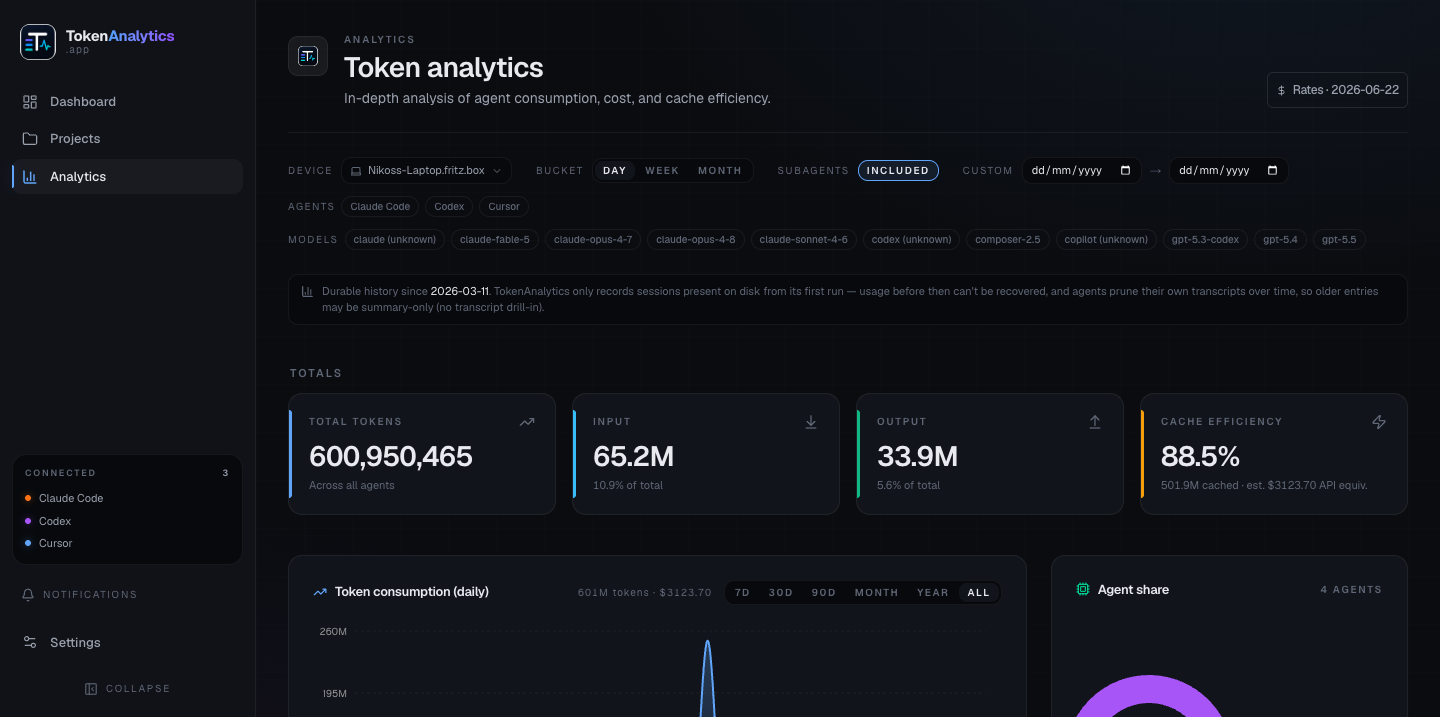Screen dimensions: 1440x717
Task: Click the lightning bolt icon on Cache Efficiency card
Action: click(x=1379, y=422)
